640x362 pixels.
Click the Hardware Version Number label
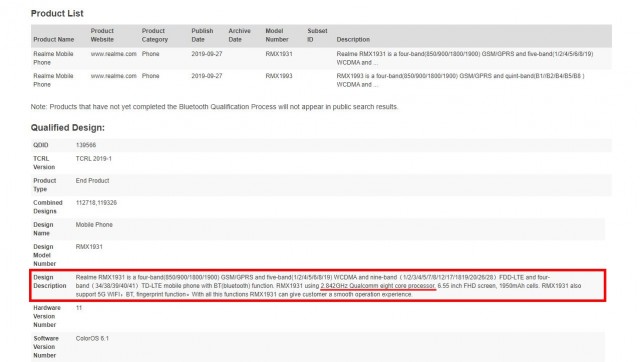tap(47, 316)
